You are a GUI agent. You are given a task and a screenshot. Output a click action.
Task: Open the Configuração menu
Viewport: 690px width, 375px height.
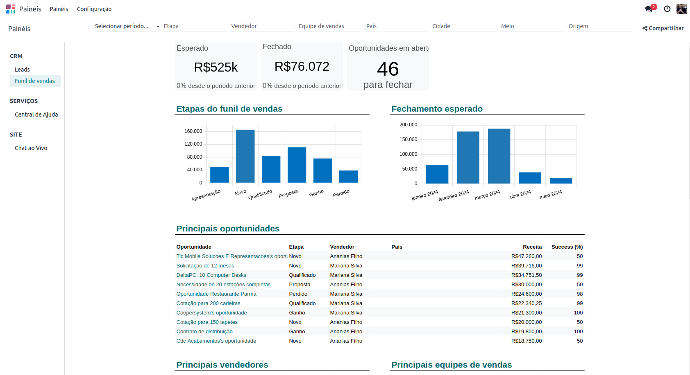pos(94,9)
